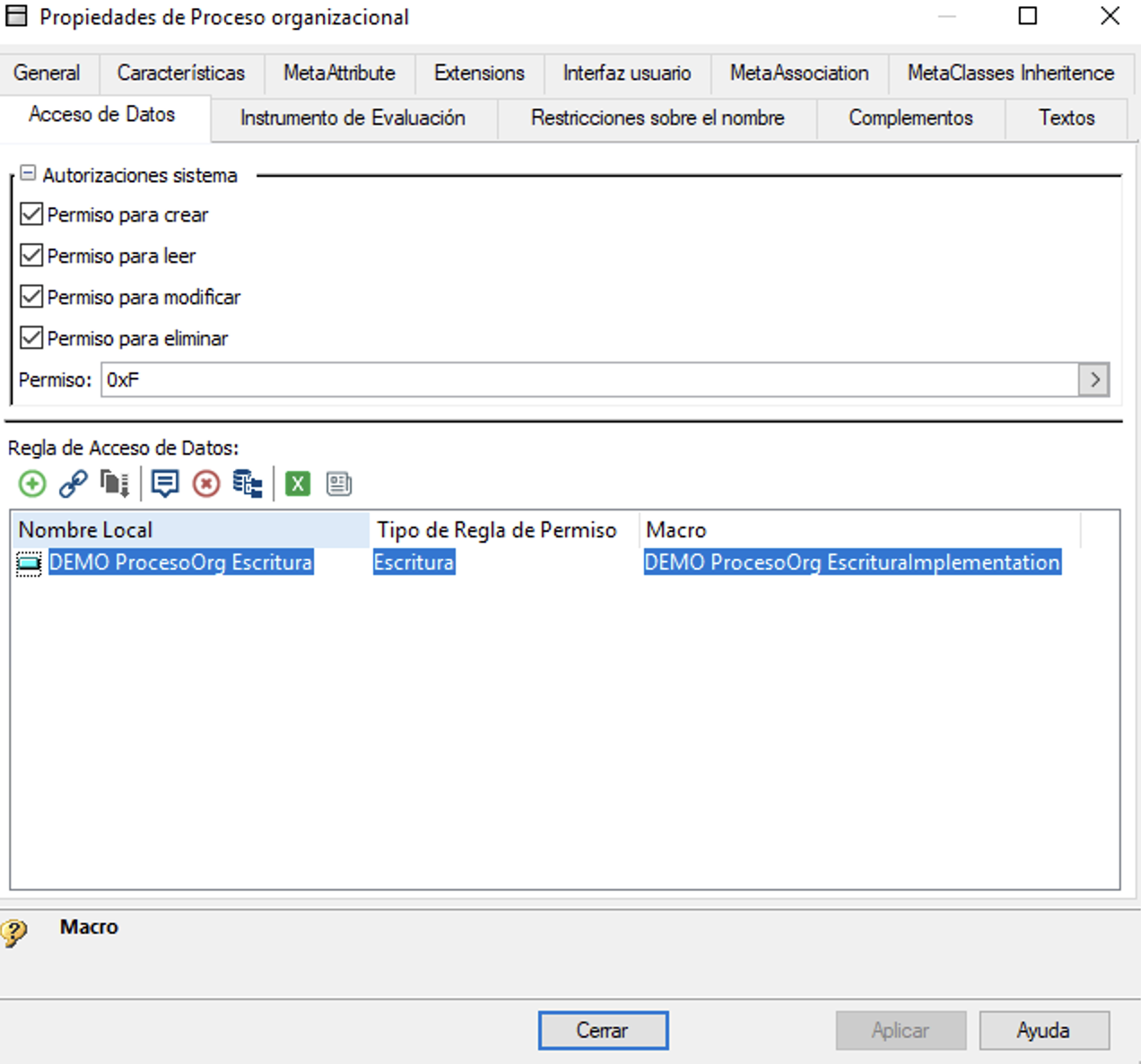Click the Aplicar button
Image resolution: width=1141 pixels, height=1064 pixels.
pyautogui.click(x=901, y=1030)
